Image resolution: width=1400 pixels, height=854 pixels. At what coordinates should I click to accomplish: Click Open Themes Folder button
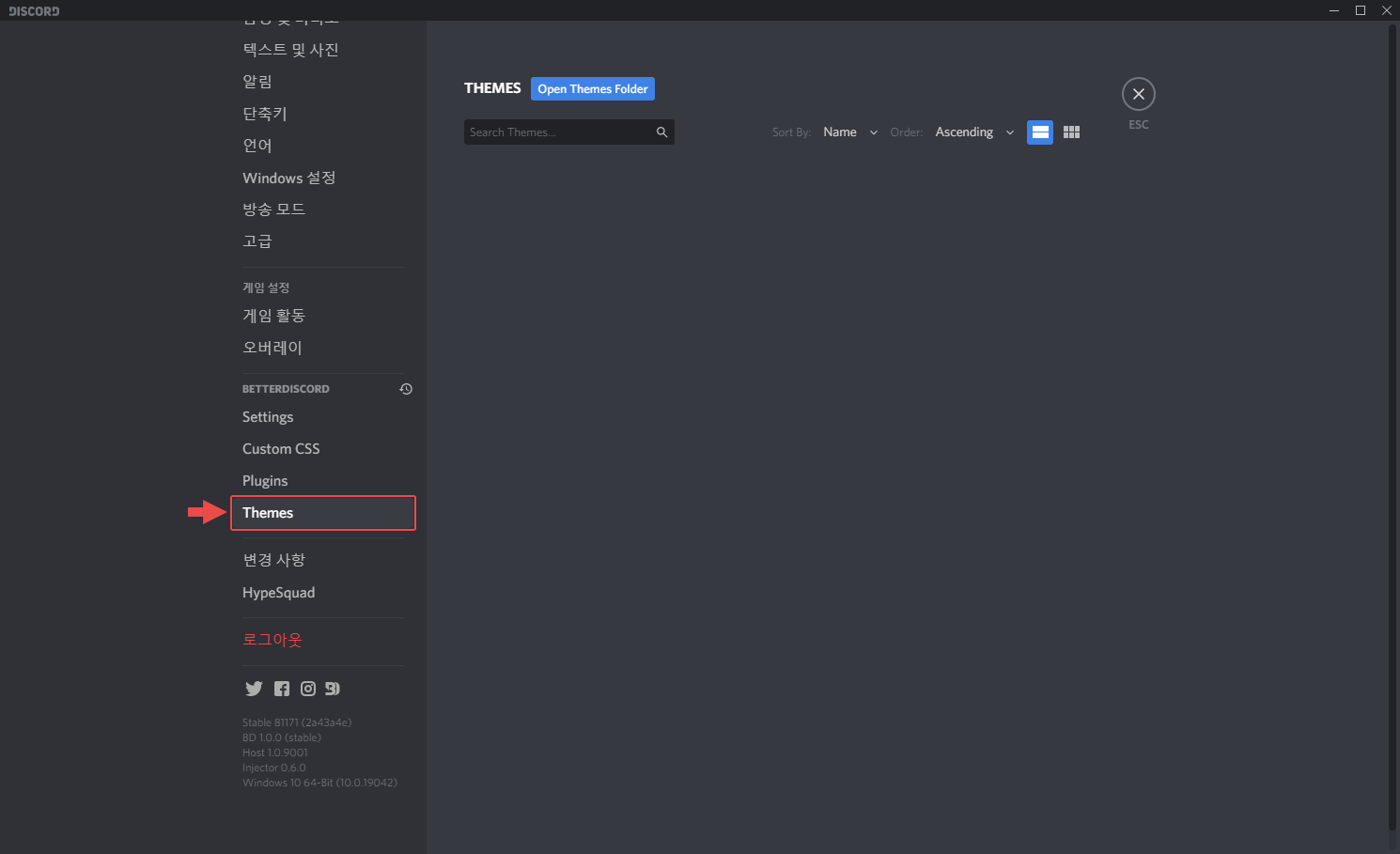tap(593, 89)
